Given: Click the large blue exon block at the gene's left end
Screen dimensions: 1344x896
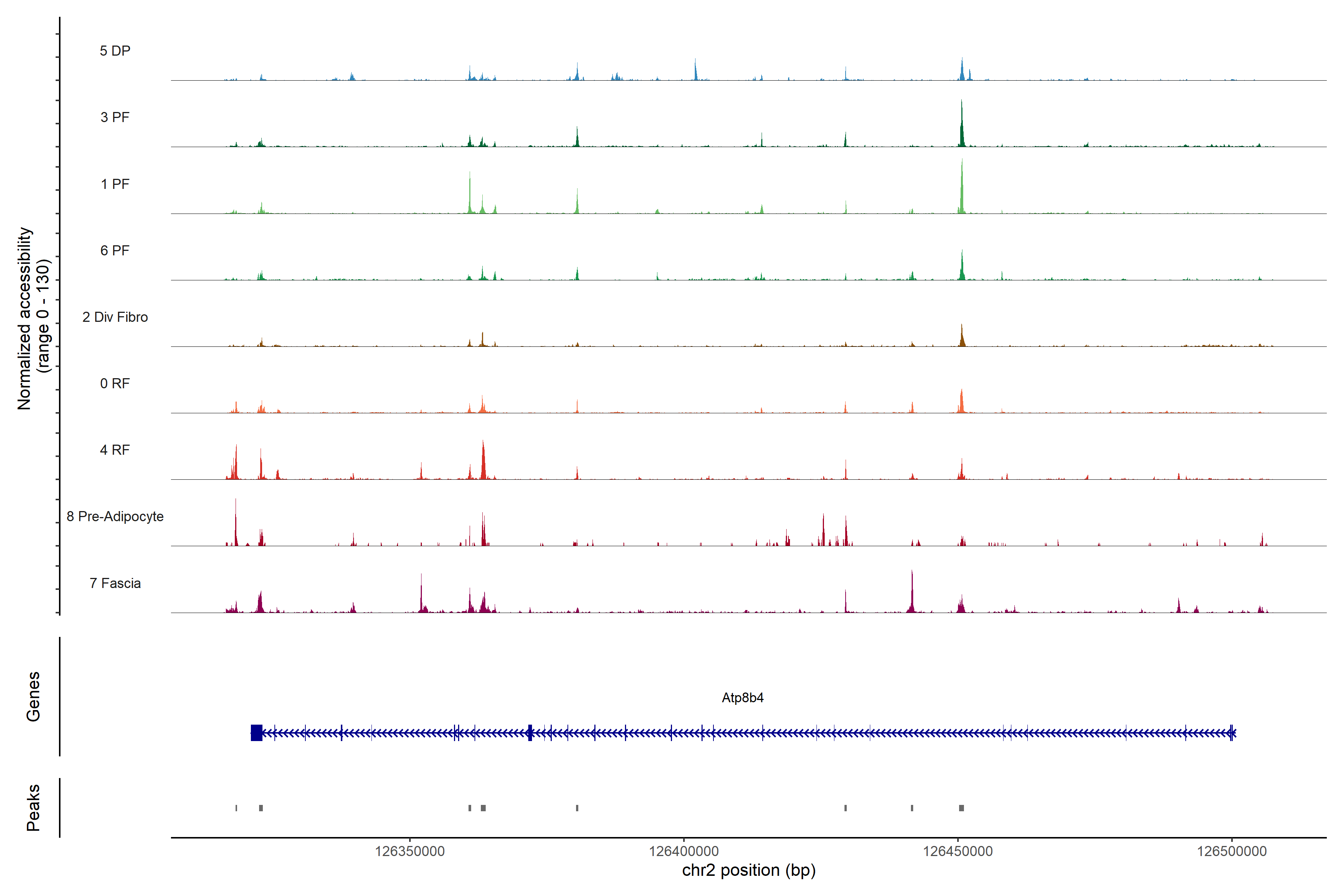Looking at the screenshot, I should click(256, 732).
